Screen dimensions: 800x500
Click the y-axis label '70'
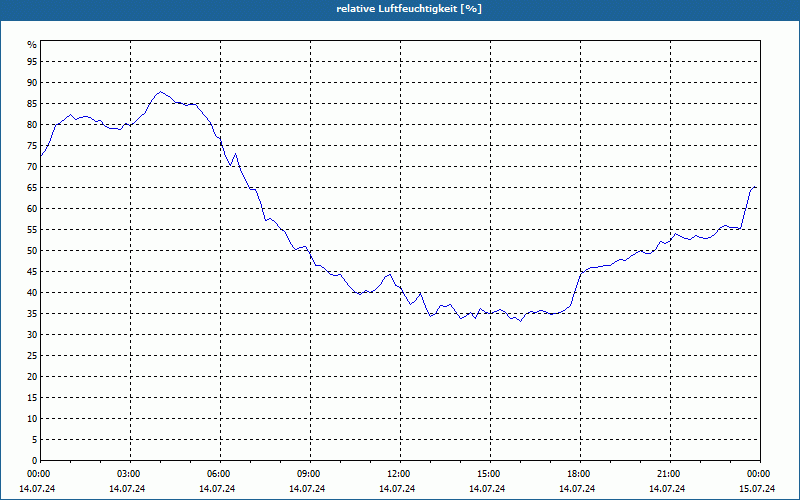(32, 166)
